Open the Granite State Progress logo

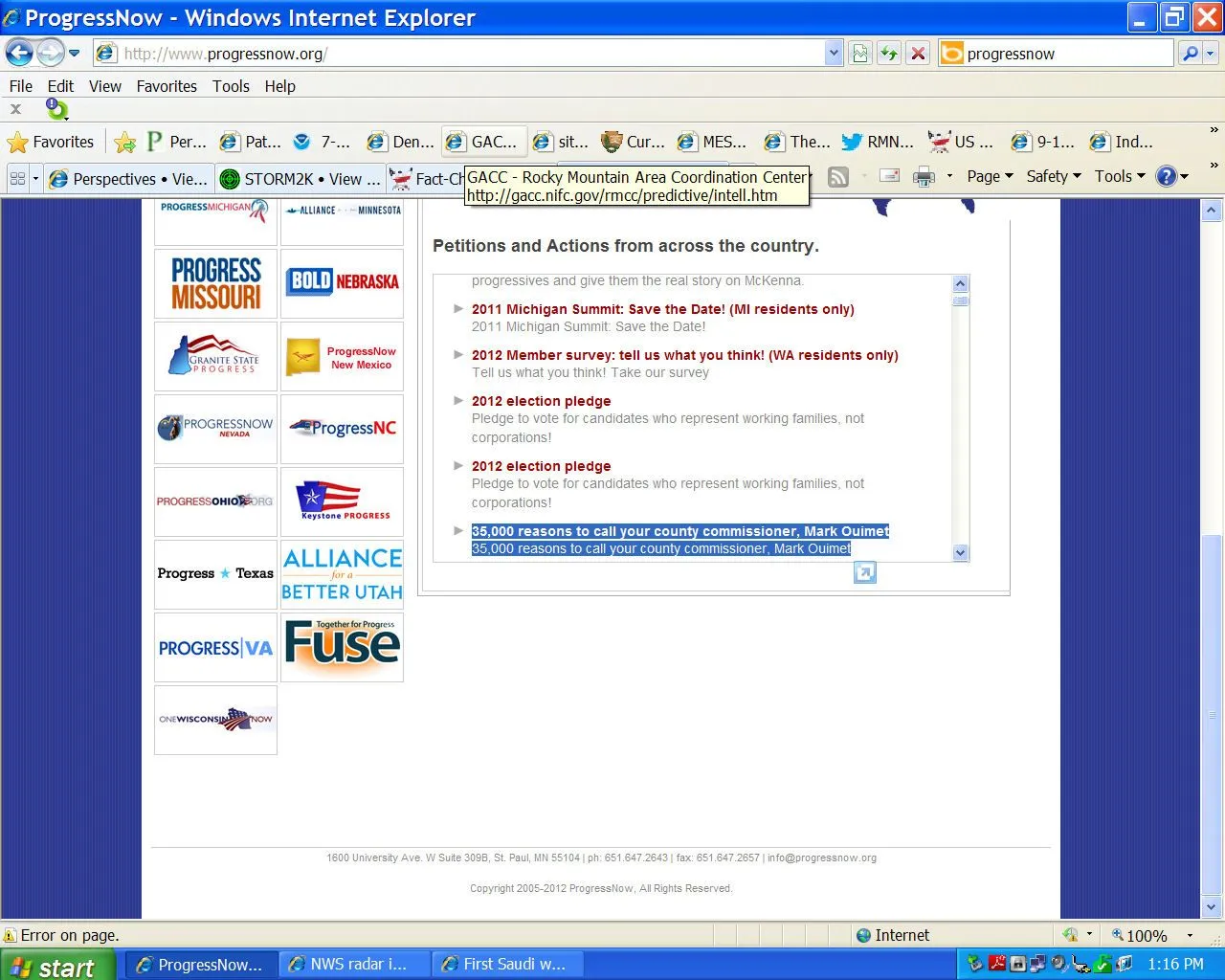pos(216,356)
